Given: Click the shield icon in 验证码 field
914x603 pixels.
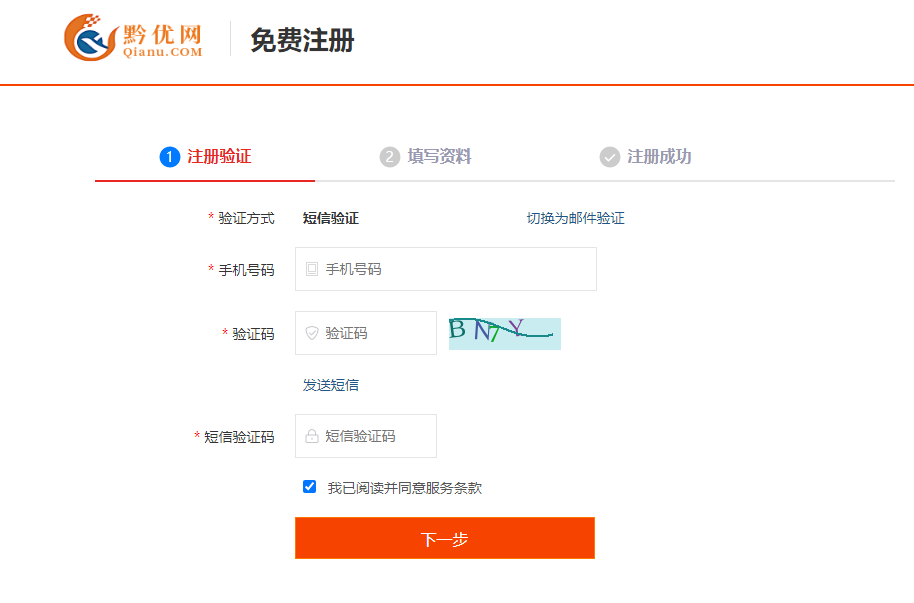Looking at the screenshot, I should pyautogui.click(x=312, y=333).
